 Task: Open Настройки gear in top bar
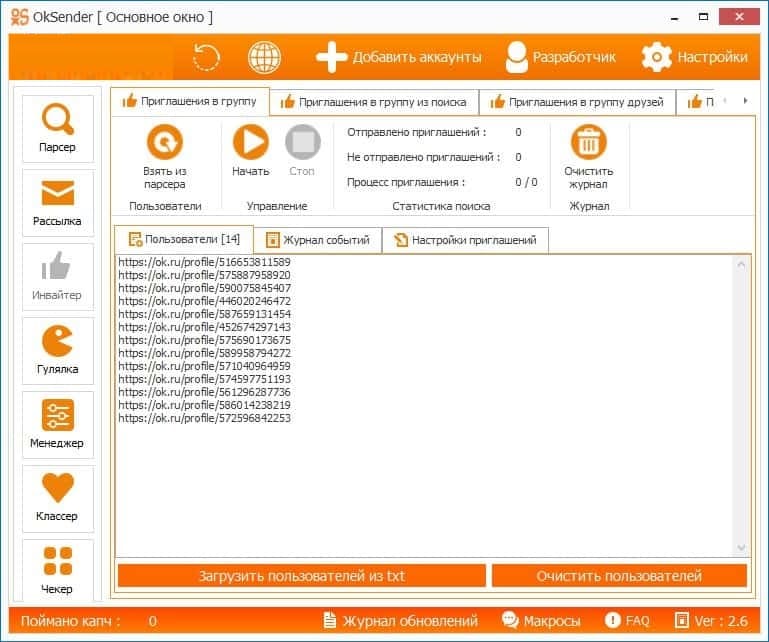694,57
